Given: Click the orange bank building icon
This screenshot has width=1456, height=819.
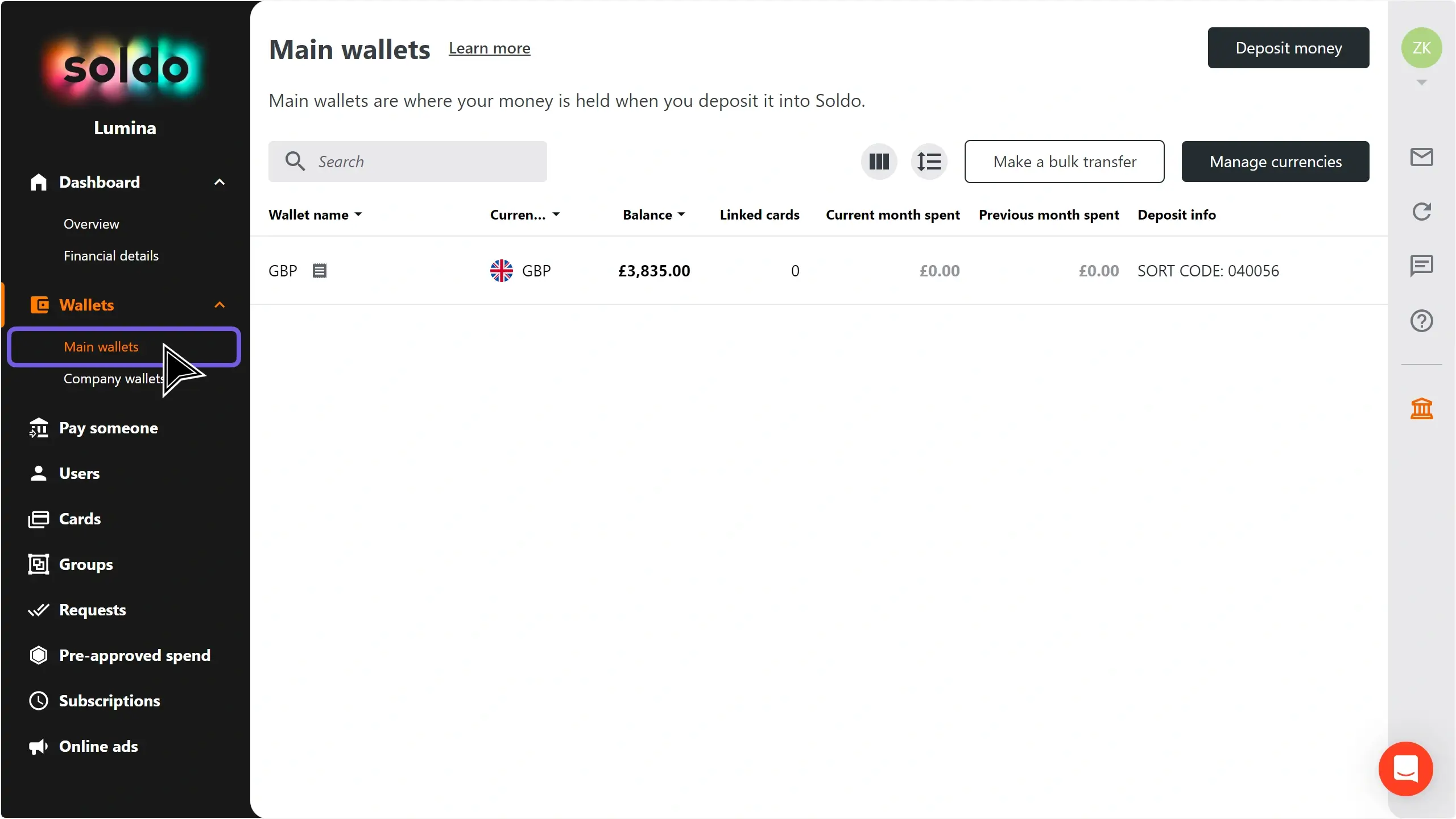Looking at the screenshot, I should 1421,408.
